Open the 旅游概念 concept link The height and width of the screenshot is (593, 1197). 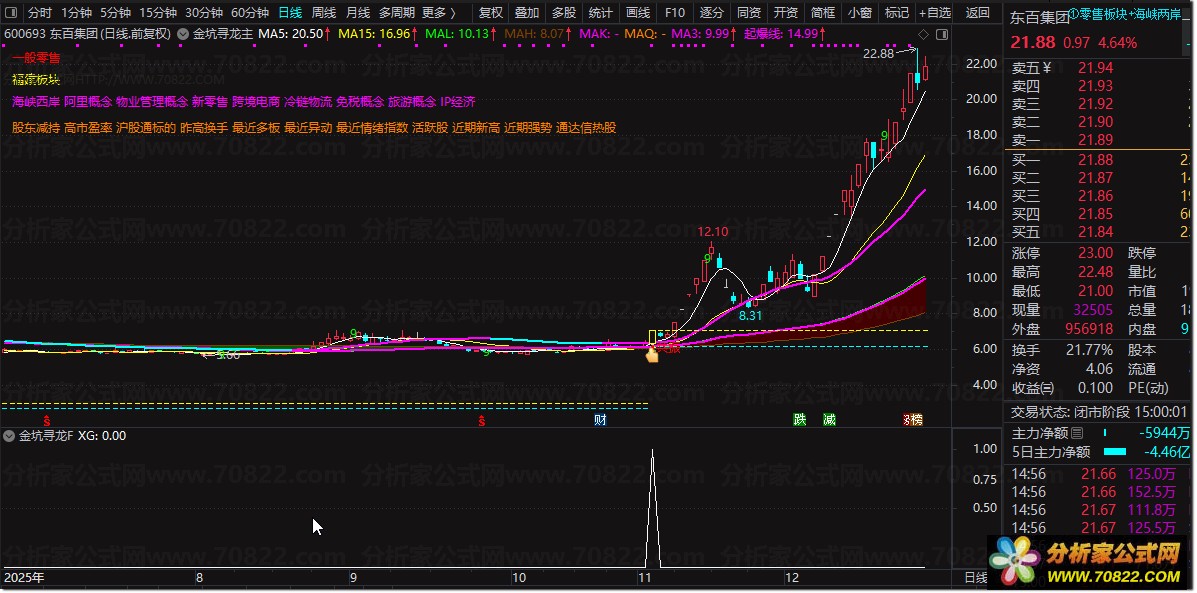411,102
